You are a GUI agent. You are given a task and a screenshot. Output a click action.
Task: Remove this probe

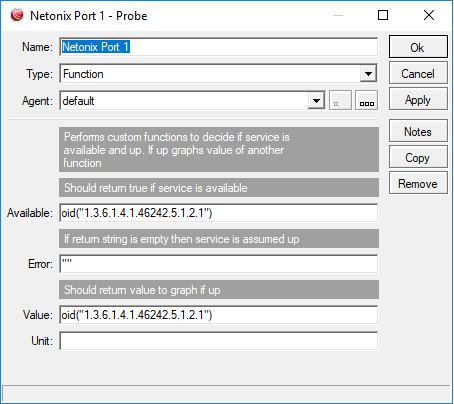point(418,183)
